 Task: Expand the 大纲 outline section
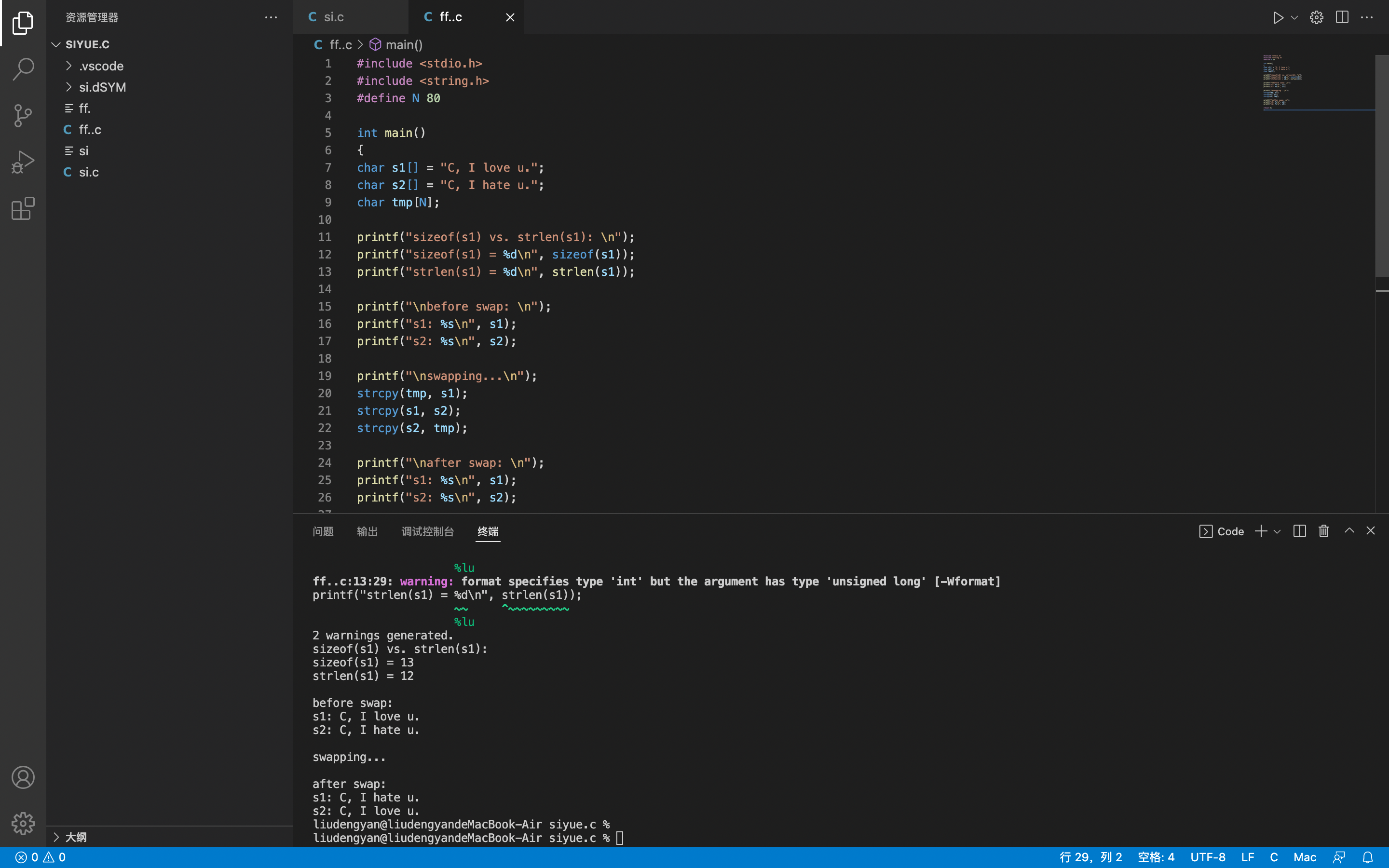pyautogui.click(x=75, y=837)
